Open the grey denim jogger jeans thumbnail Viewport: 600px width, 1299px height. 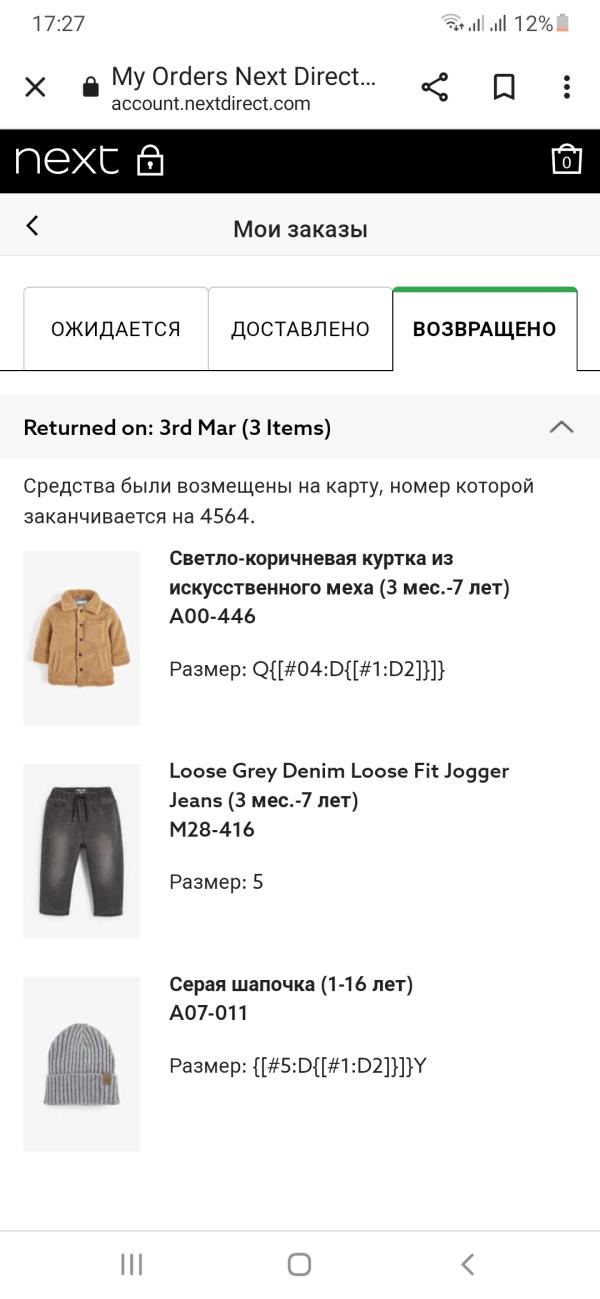[82, 851]
